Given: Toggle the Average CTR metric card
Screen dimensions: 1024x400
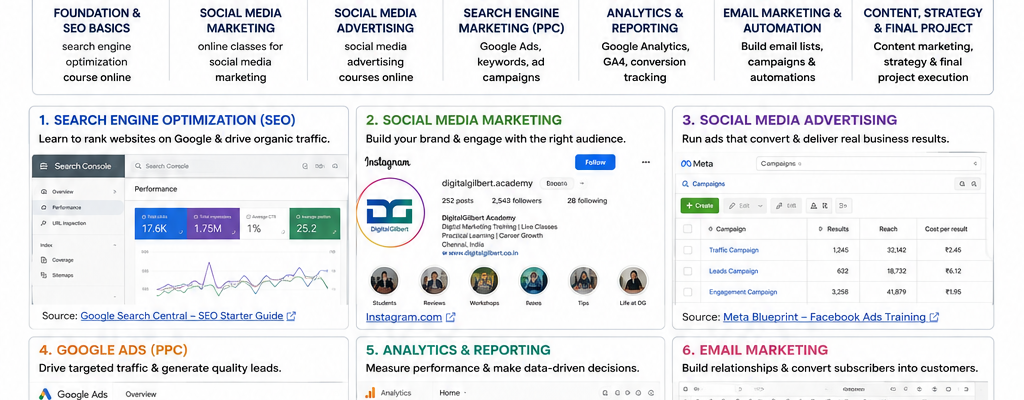Looking at the screenshot, I should tap(264, 224).
